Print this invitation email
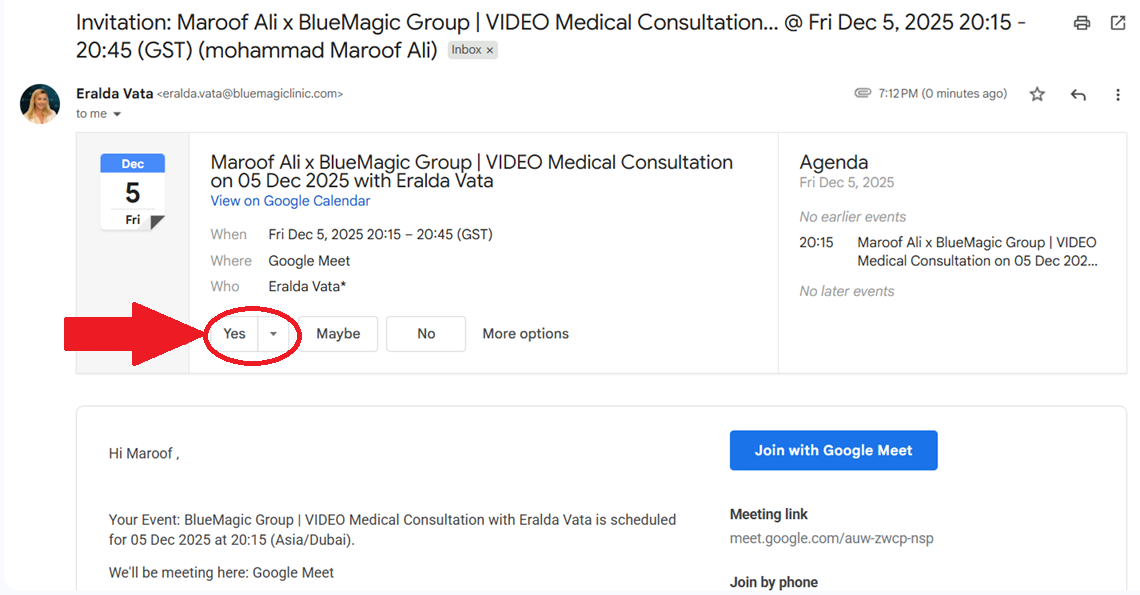Viewport: 1140px width, 595px height. [1081, 23]
